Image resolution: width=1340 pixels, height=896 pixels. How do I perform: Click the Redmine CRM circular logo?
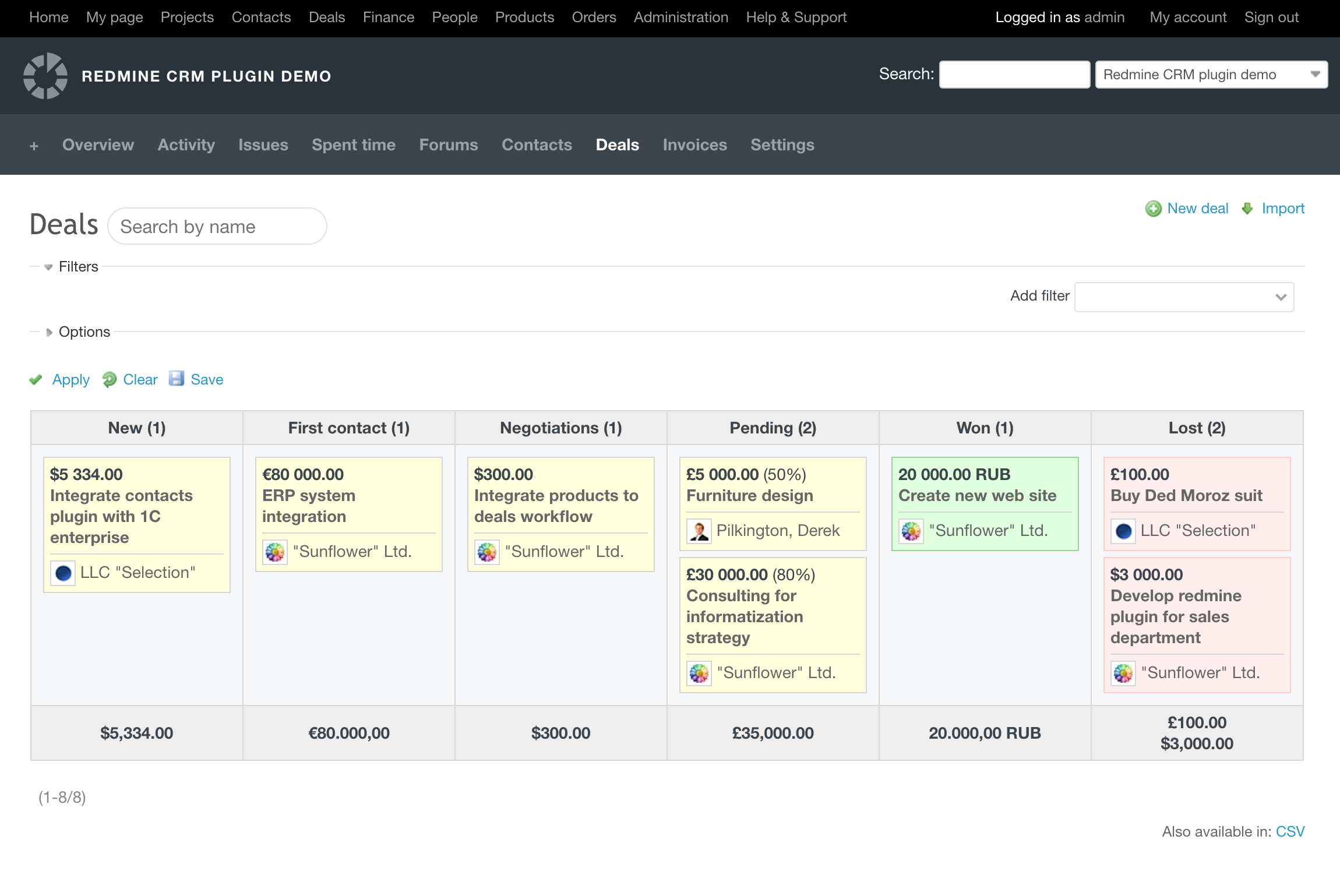pos(45,76)
